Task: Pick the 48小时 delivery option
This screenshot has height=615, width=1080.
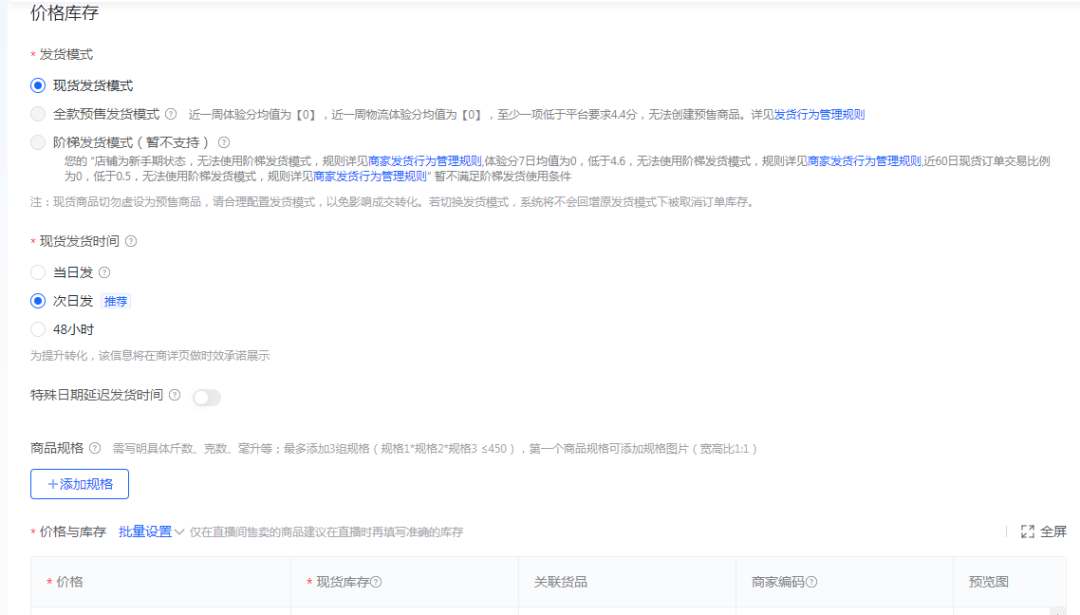Action: click(37, 328)
